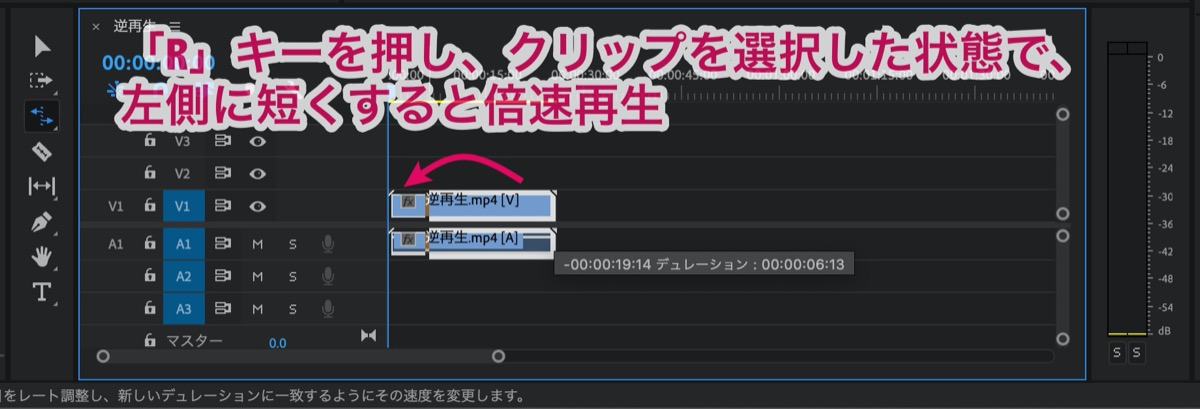Mute track A3 with M button
The width and height of the screenshot is (1200, 409).
pos(257,308)
